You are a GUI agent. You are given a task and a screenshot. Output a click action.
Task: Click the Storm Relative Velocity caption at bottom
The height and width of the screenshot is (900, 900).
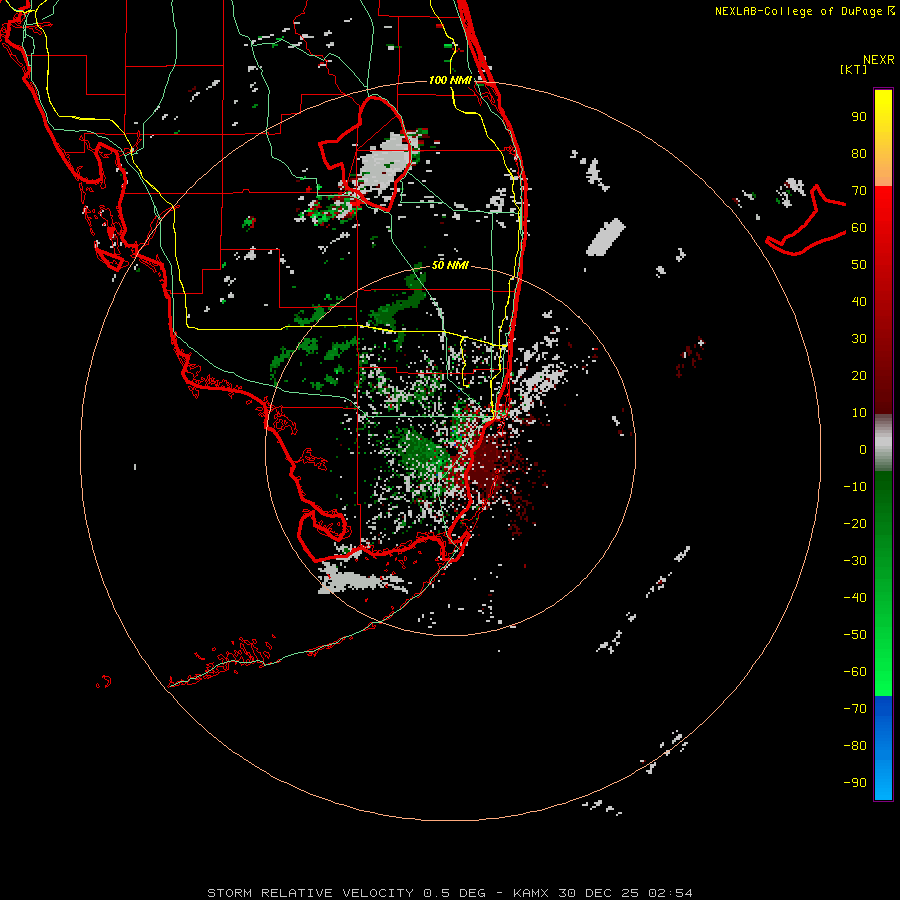449,893
